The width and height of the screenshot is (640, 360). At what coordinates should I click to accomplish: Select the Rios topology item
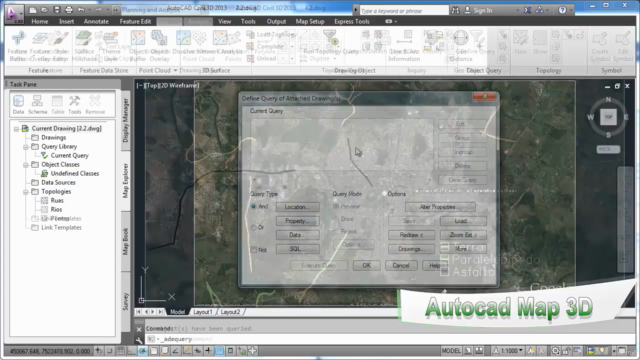point(56,209)
